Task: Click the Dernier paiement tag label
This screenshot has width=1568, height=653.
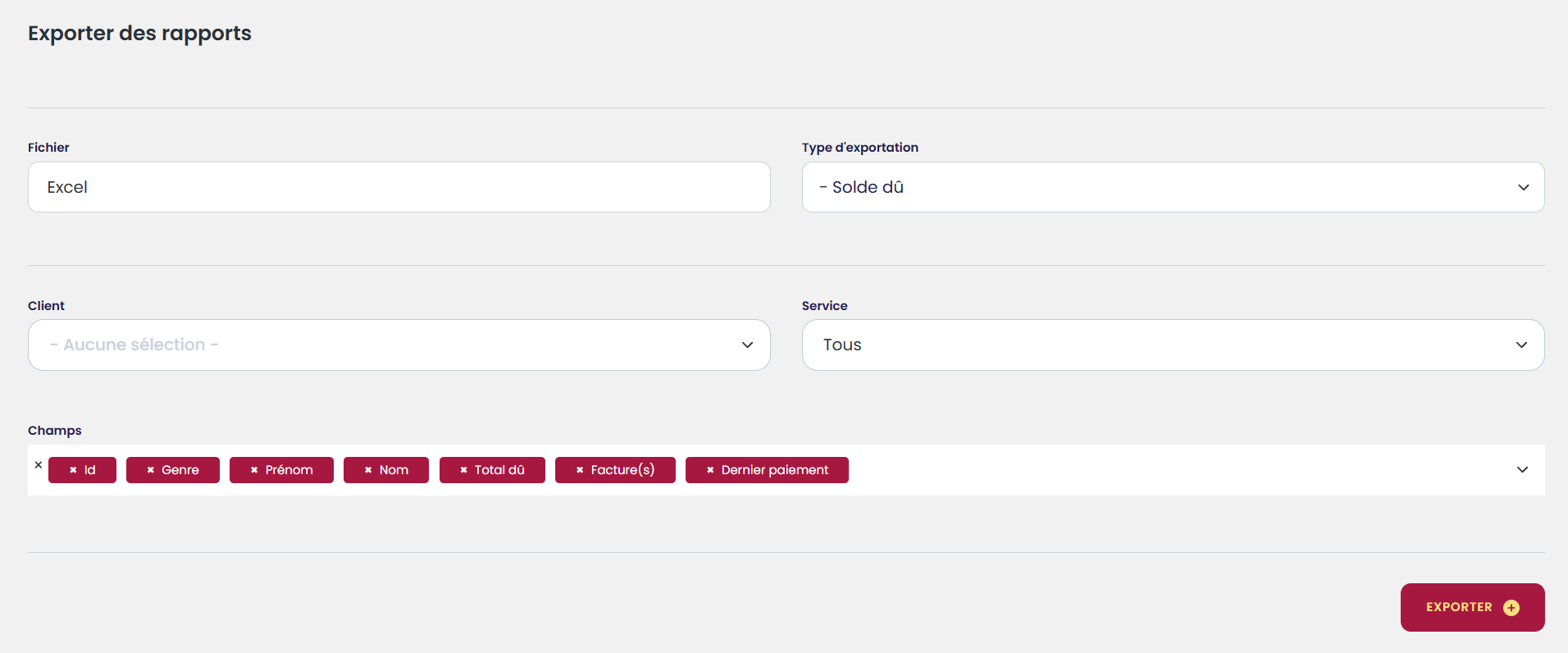Action: (774, 470)
